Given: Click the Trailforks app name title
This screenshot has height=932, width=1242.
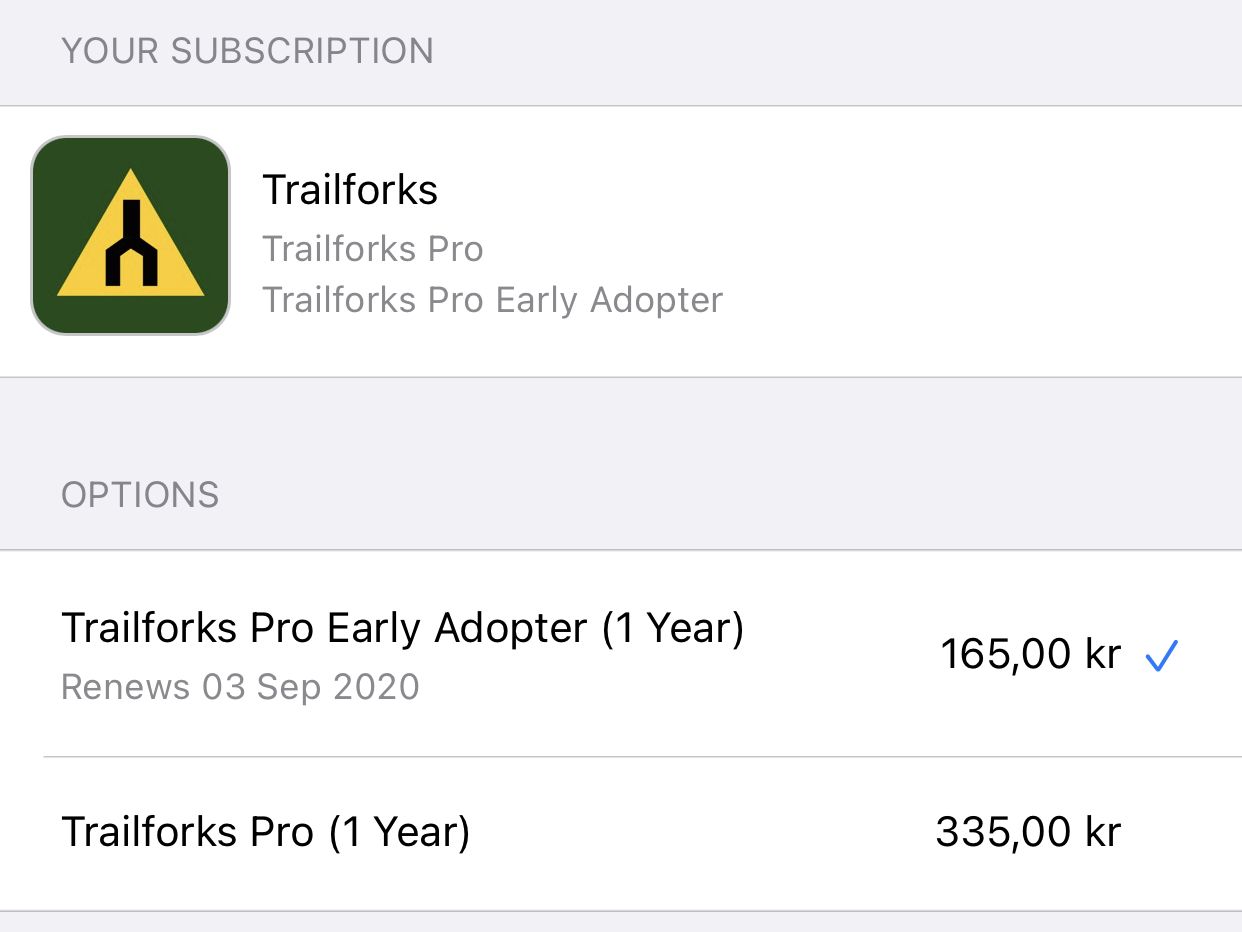Looking at the screenshot, I should [x=350, y=190].
